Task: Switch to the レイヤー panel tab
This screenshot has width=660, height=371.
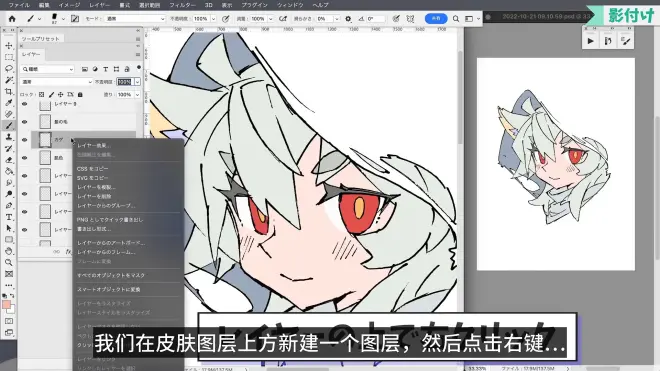Action: click(x=31, y=55)
